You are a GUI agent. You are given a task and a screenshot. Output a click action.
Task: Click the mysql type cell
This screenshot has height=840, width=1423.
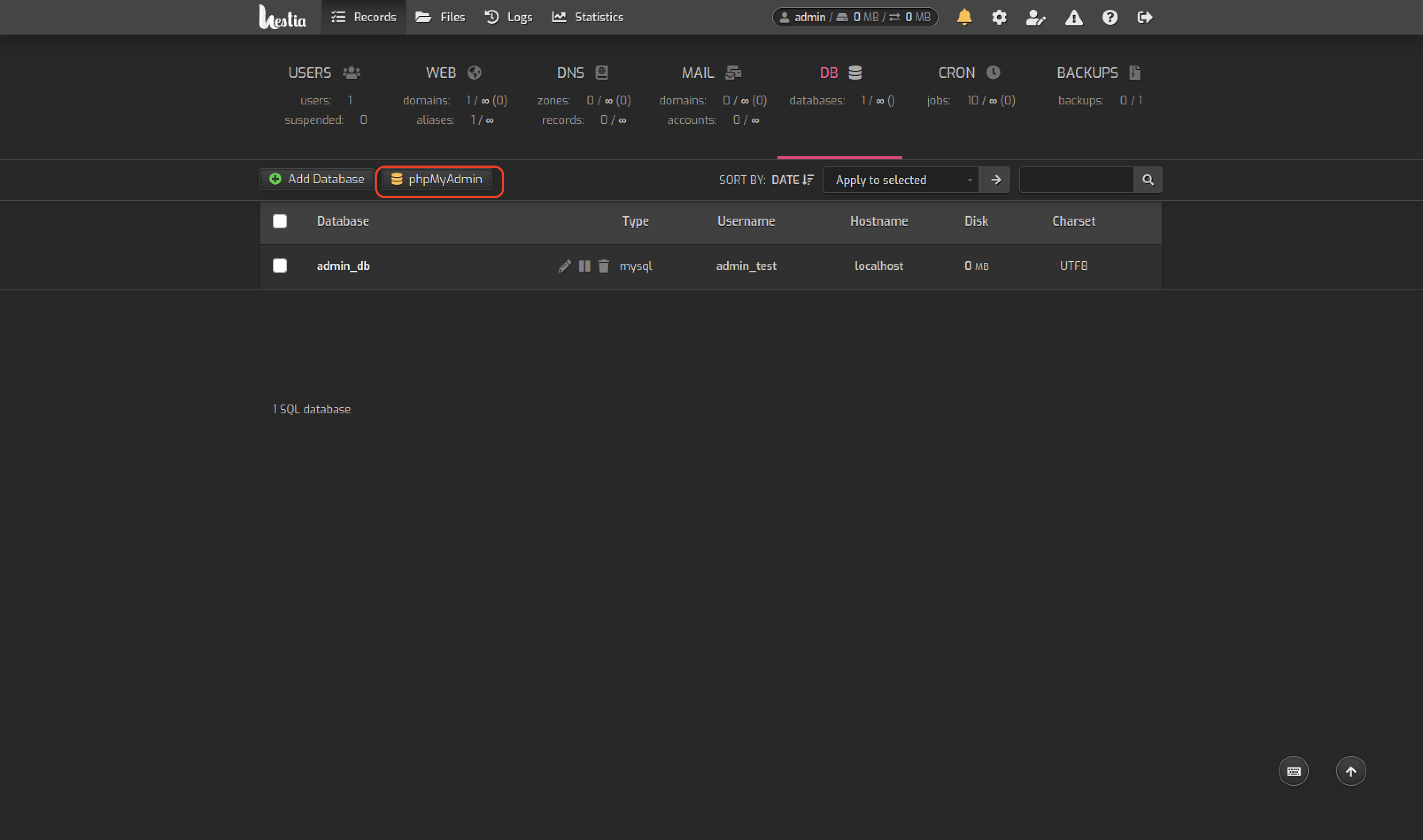tap(635, 266)
